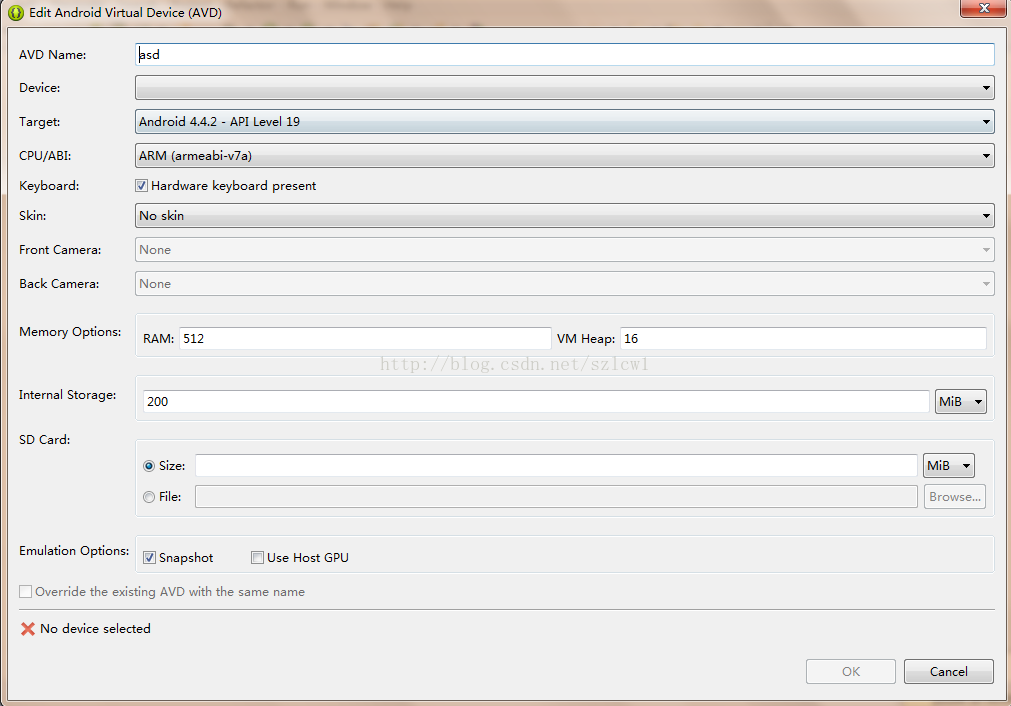The height and width of the screenshot is (706, 1011).
Task: Click the OK button
Action: click(x=850, y=671)
